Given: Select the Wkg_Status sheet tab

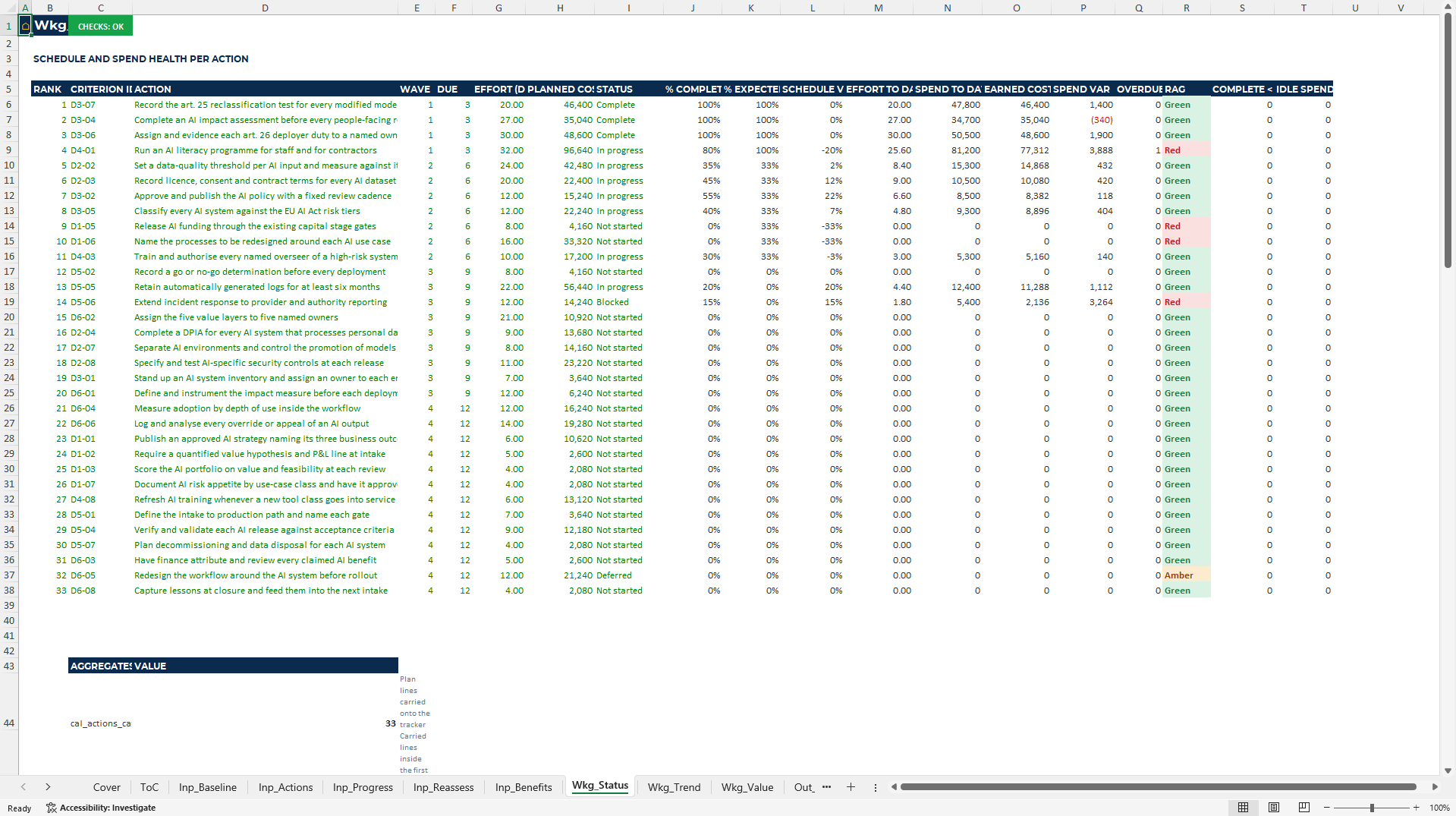Looking at the screenshot, I should click(600, 786).
